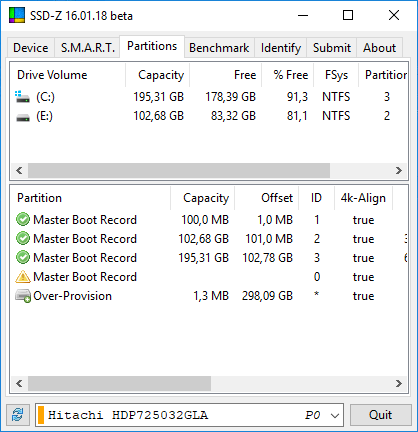Viewport: 418px width, 432px height.
Task: Click the orange drive indicator in device selector
Action: pos(41,415)
